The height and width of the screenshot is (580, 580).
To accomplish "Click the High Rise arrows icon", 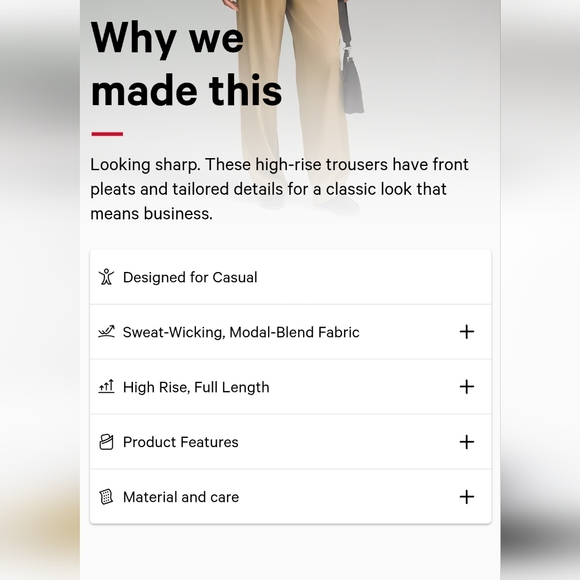I will point(106,387).
